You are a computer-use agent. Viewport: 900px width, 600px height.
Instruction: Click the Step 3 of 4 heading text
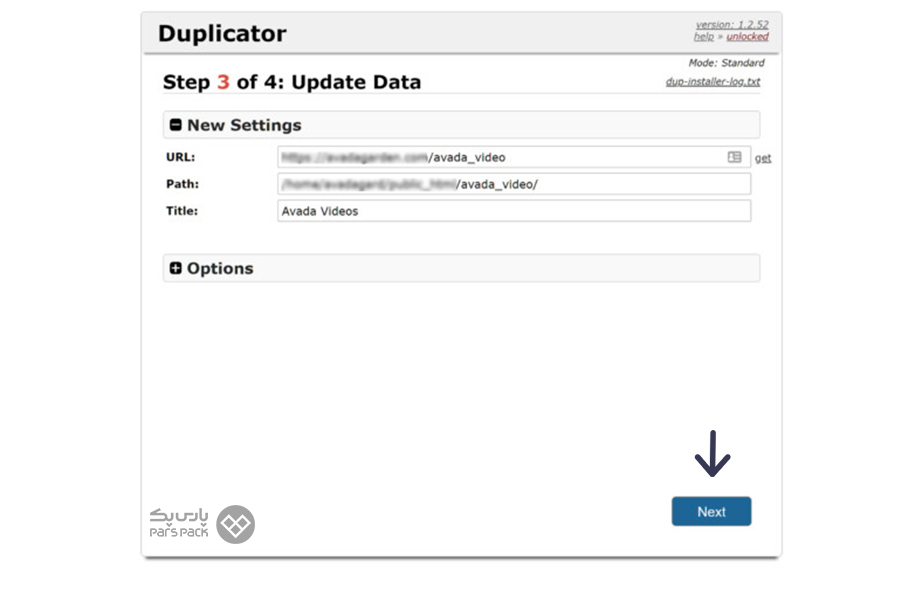point(292,82)
